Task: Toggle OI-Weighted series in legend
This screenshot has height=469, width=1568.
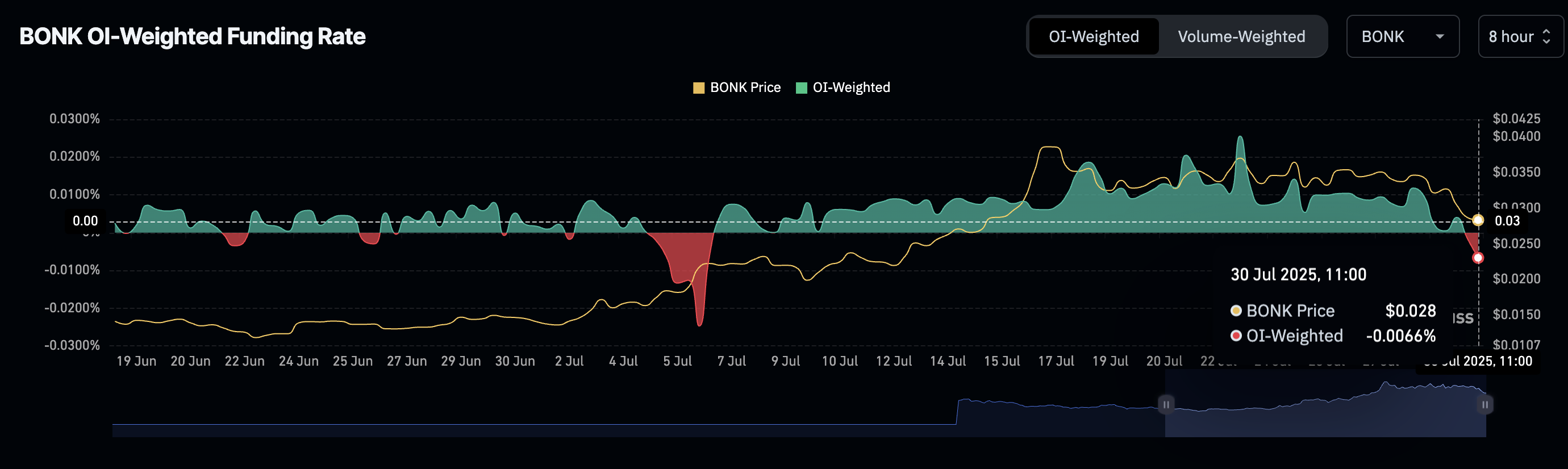Action: pyautogui.click(x=843, y=87)
